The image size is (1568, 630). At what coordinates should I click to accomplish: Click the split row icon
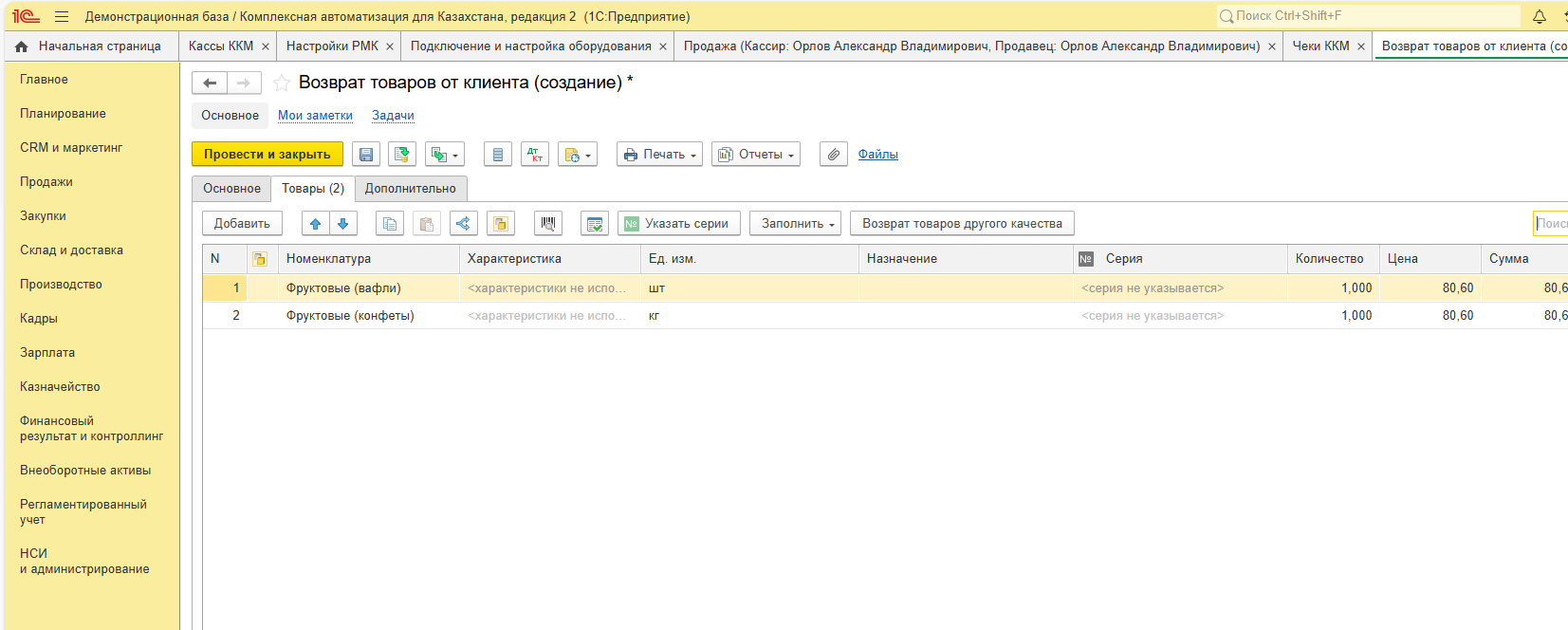[463, 224]
